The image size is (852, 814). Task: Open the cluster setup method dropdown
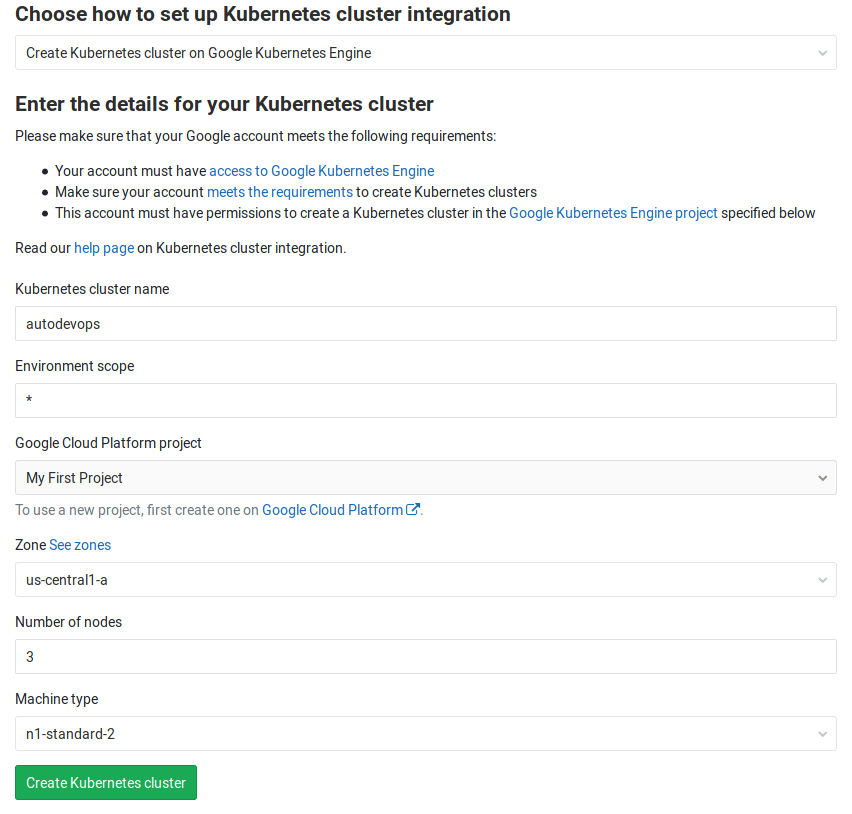[425, 52]
